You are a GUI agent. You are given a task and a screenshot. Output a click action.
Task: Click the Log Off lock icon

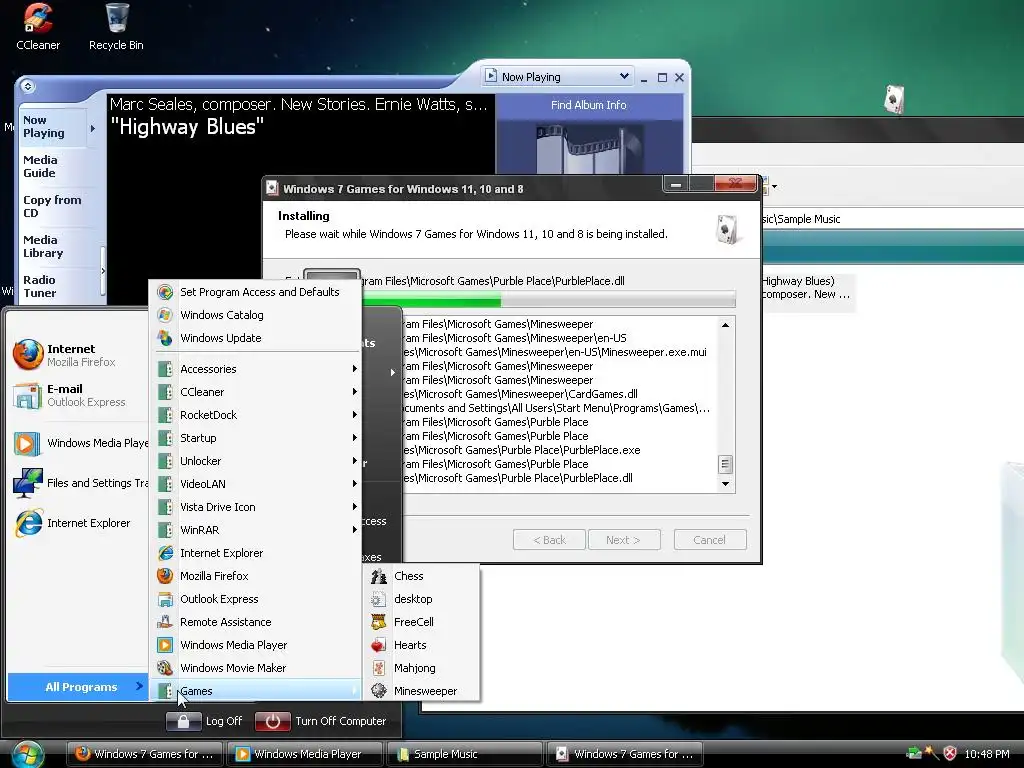point(183,721)
